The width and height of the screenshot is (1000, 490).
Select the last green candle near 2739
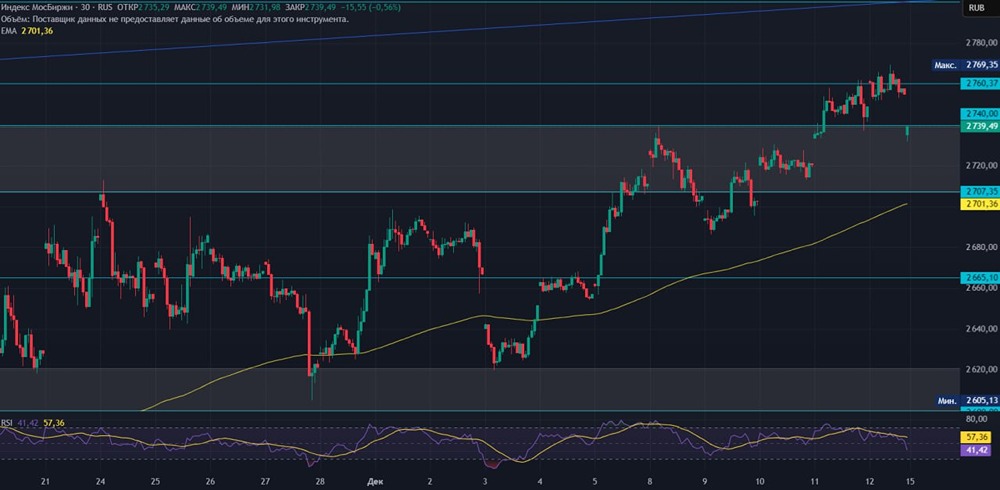point(908,133)
